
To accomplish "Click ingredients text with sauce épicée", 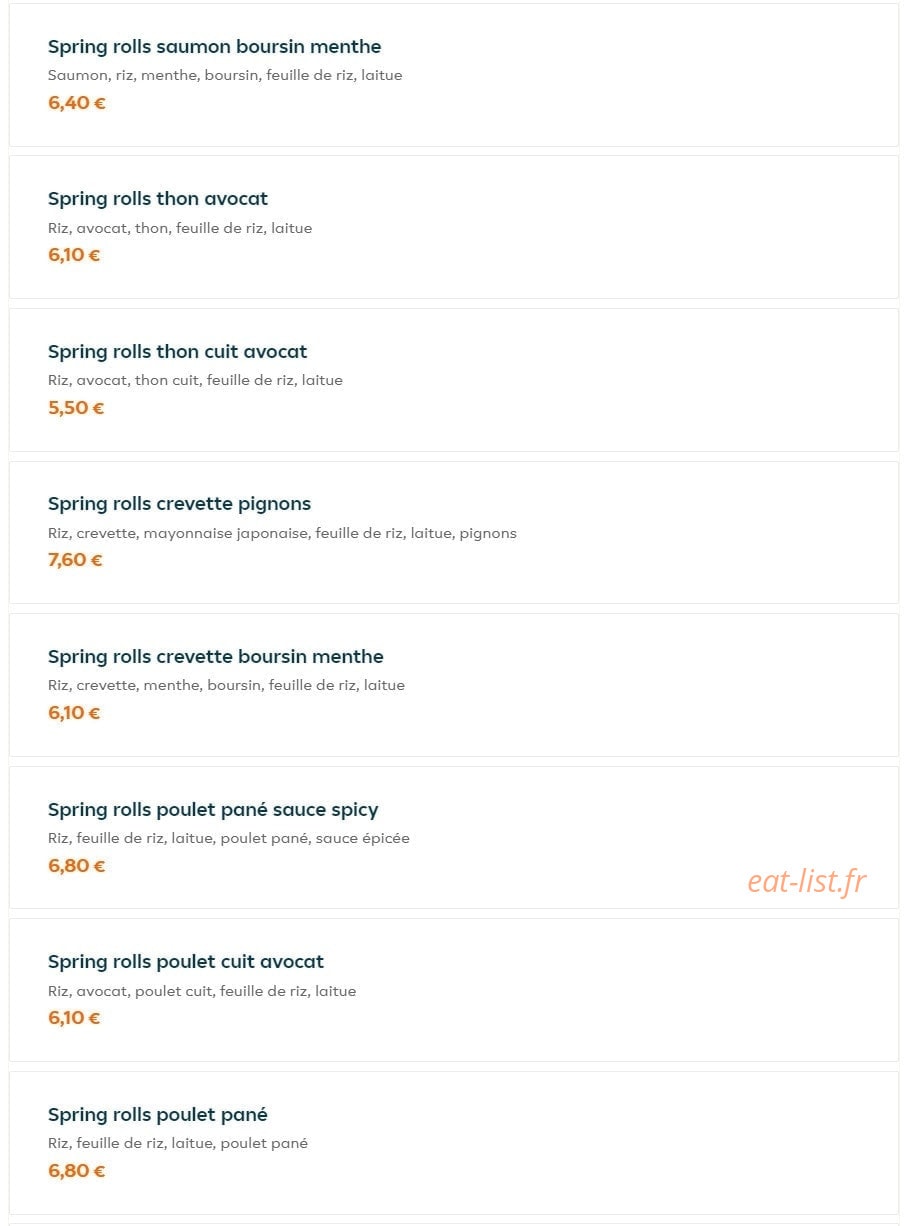I will click(x=229, y=838).
